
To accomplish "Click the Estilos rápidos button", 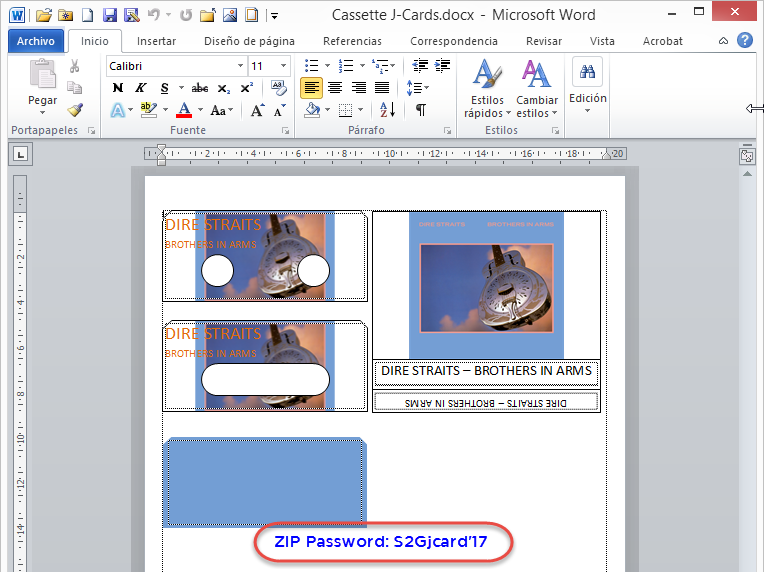I will pyautogui.click(x=487, y=90).
